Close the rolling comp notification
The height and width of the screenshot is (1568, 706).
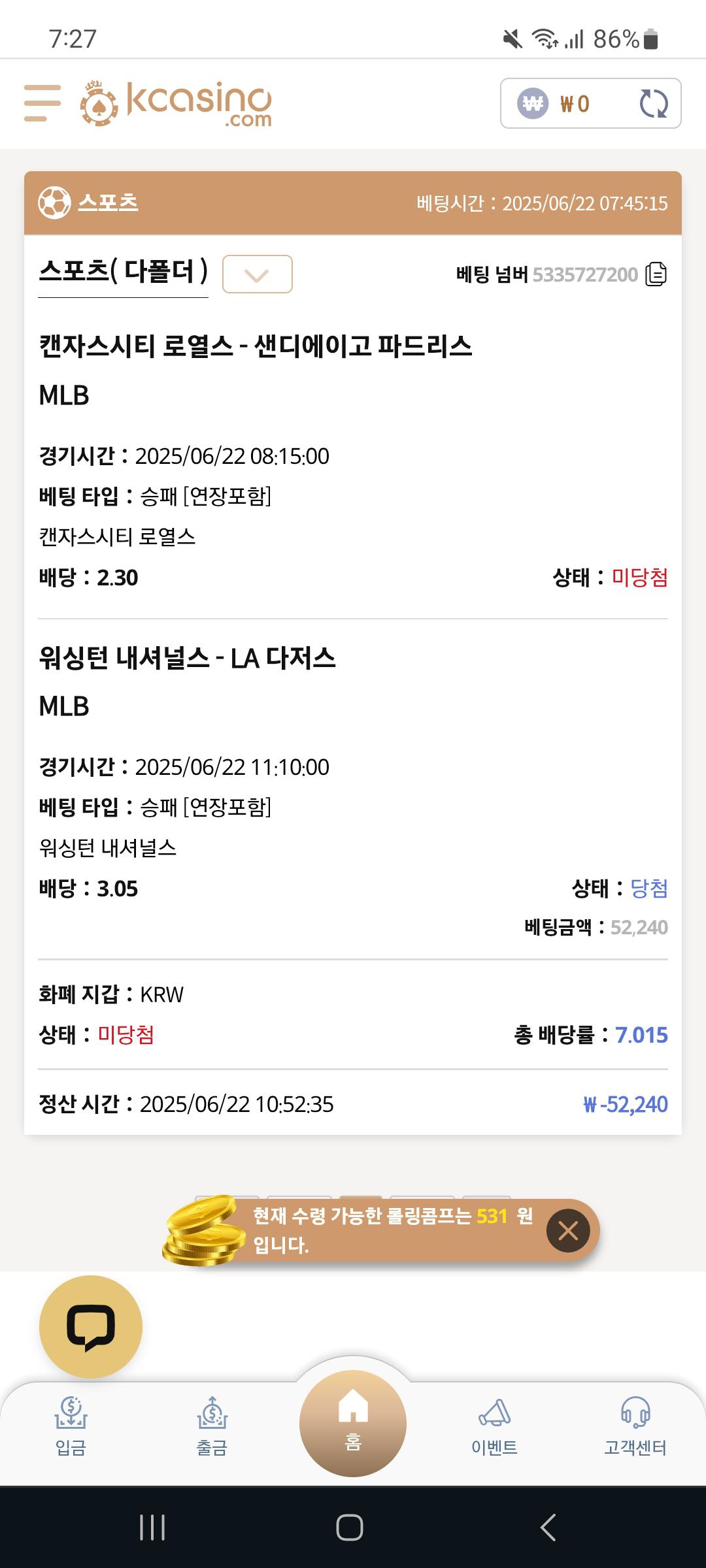click(568, 1231)
